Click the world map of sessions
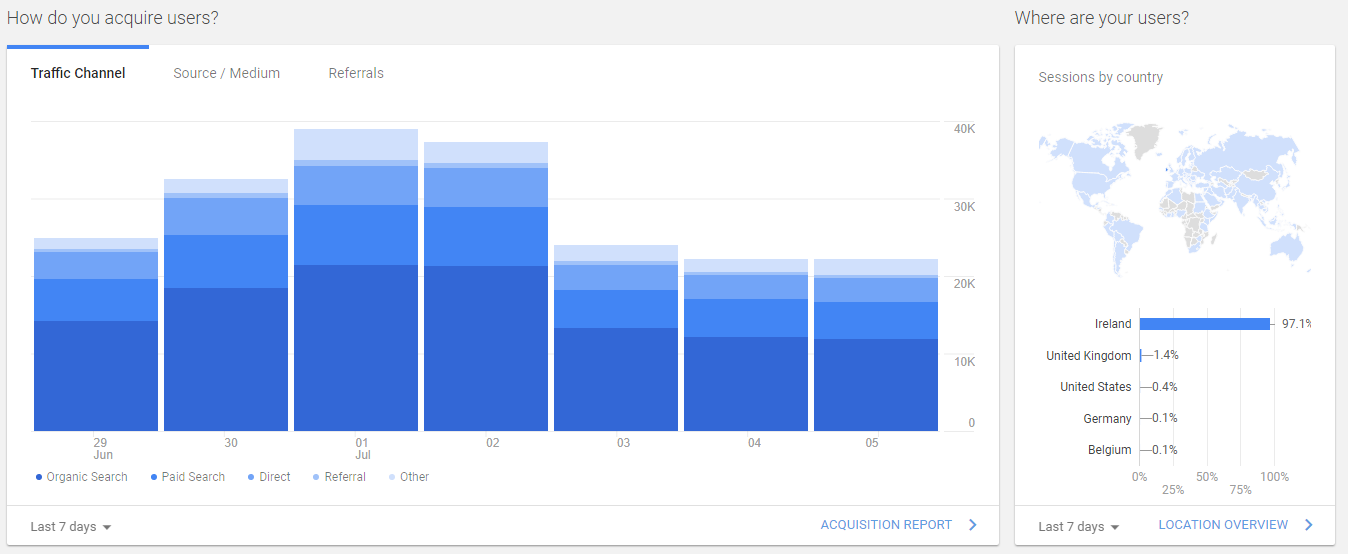 click(1173, 200)
